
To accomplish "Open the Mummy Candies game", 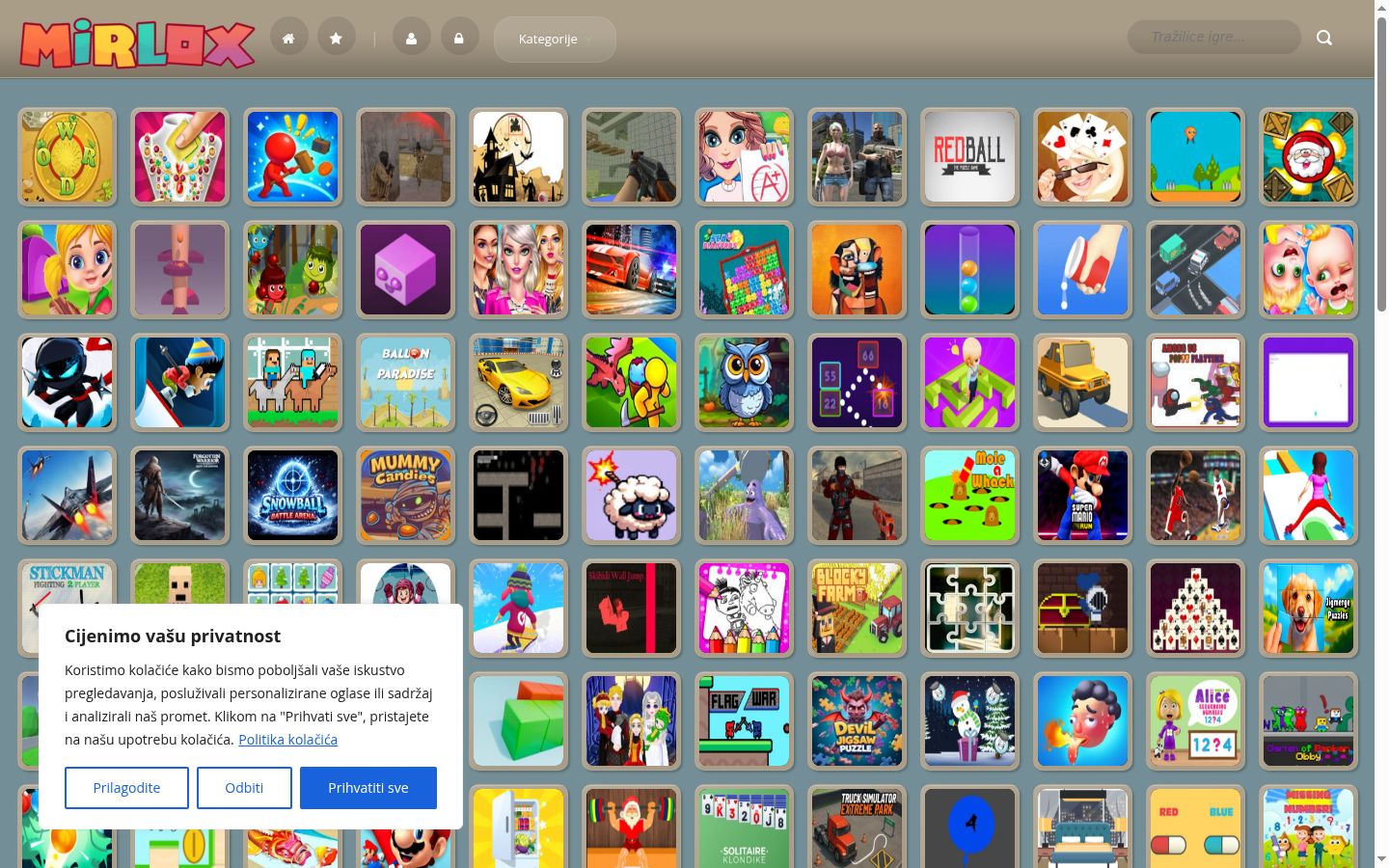I will (405, 495).
